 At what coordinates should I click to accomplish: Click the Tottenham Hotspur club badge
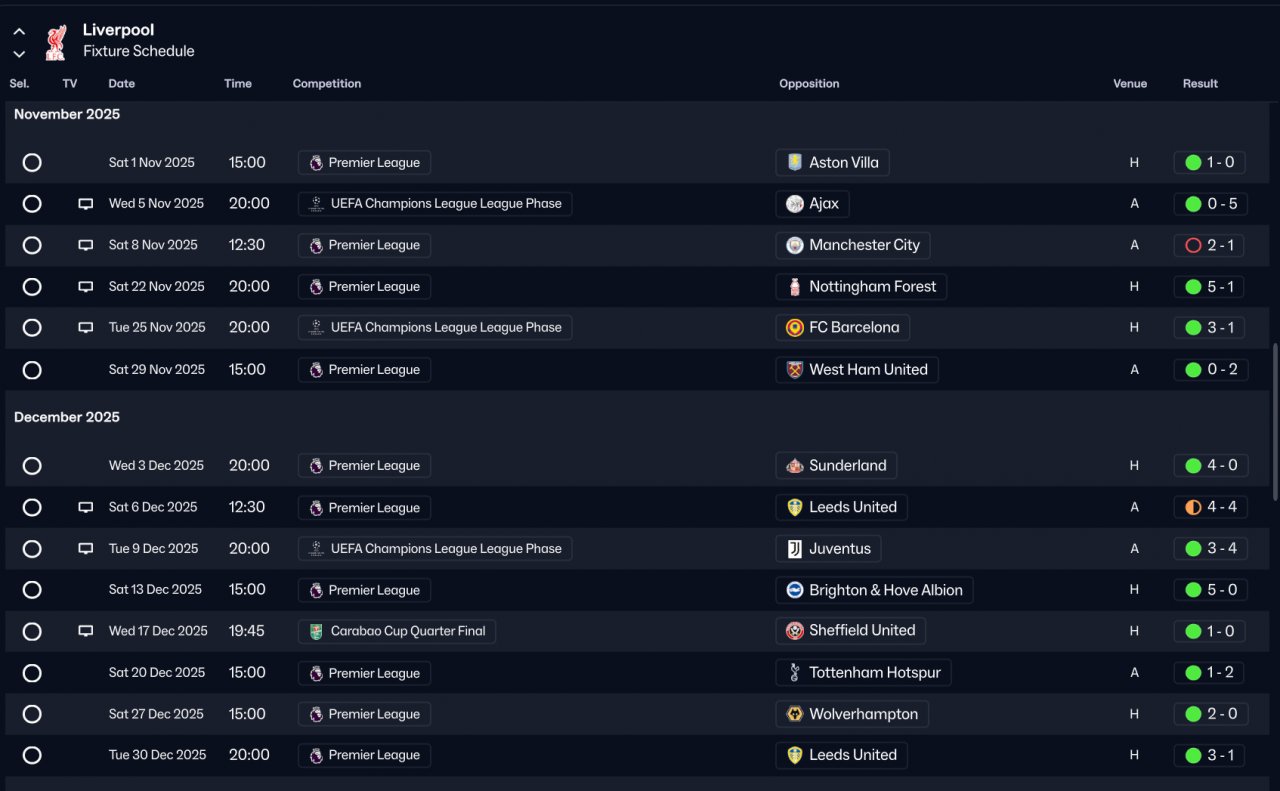[795, 672]
